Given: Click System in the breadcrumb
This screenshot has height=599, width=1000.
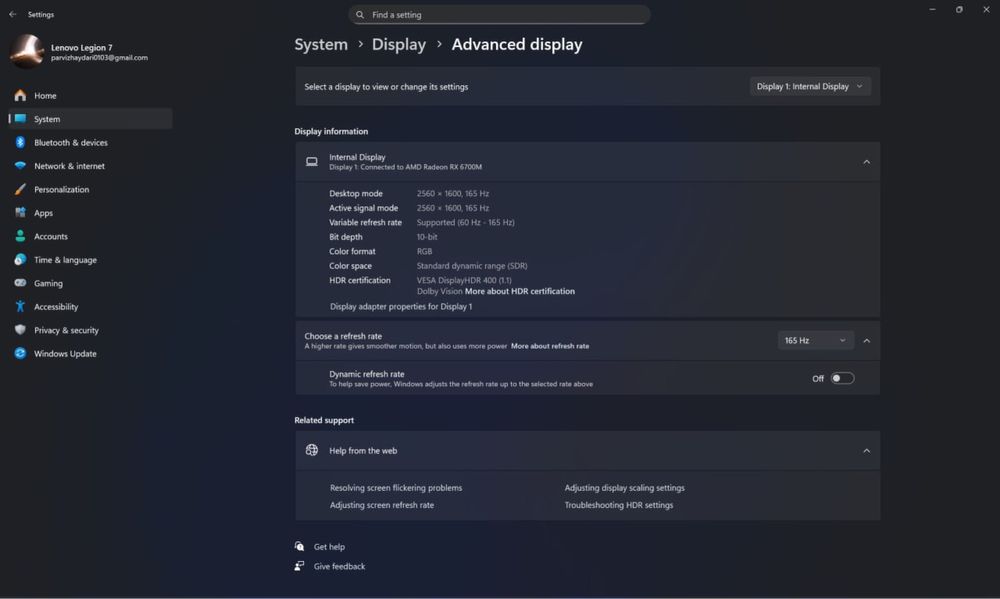Looking at the screenshot, I should (x=321, y=45).
